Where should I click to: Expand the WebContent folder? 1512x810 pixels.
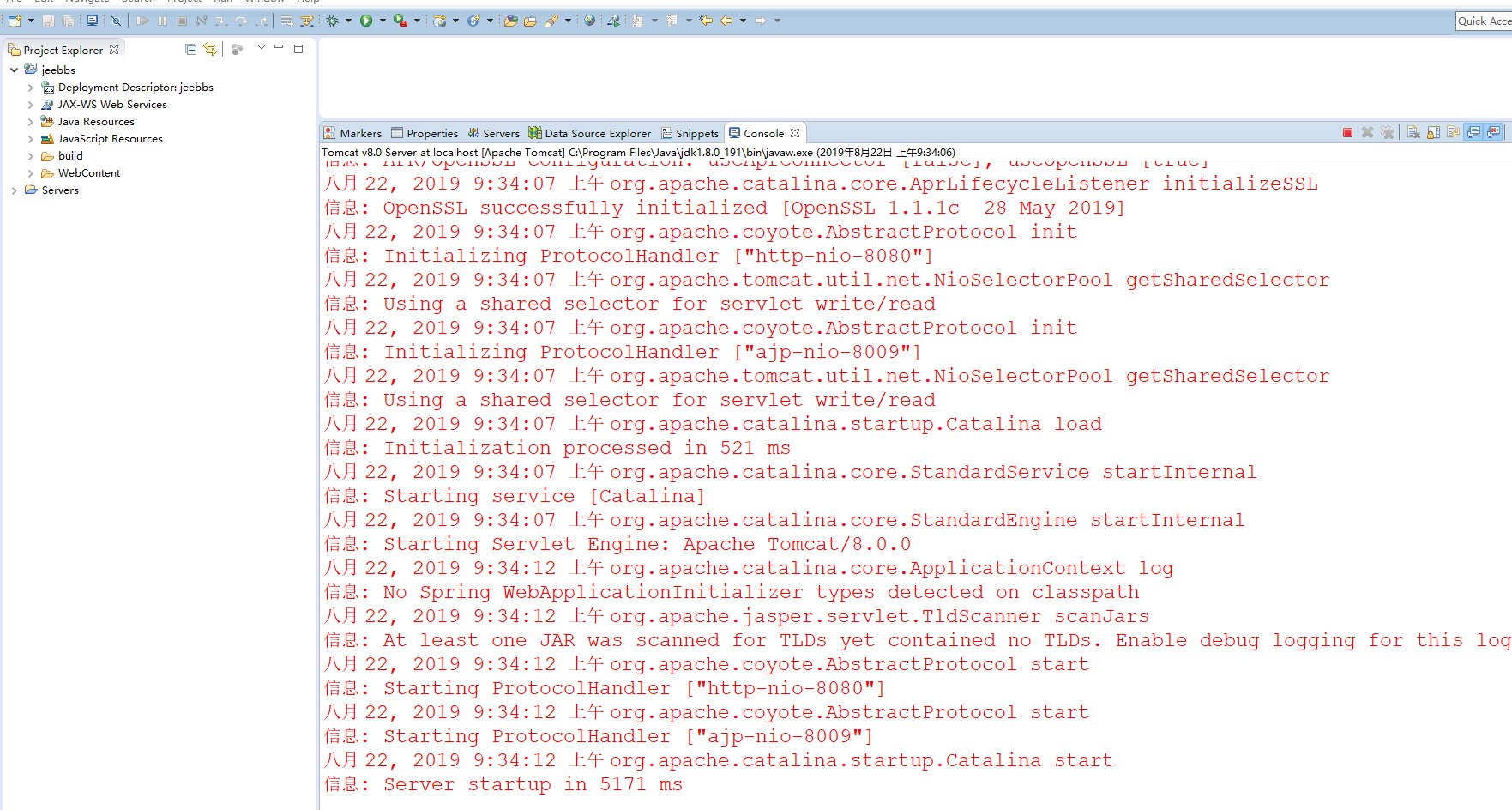(31, 173)
